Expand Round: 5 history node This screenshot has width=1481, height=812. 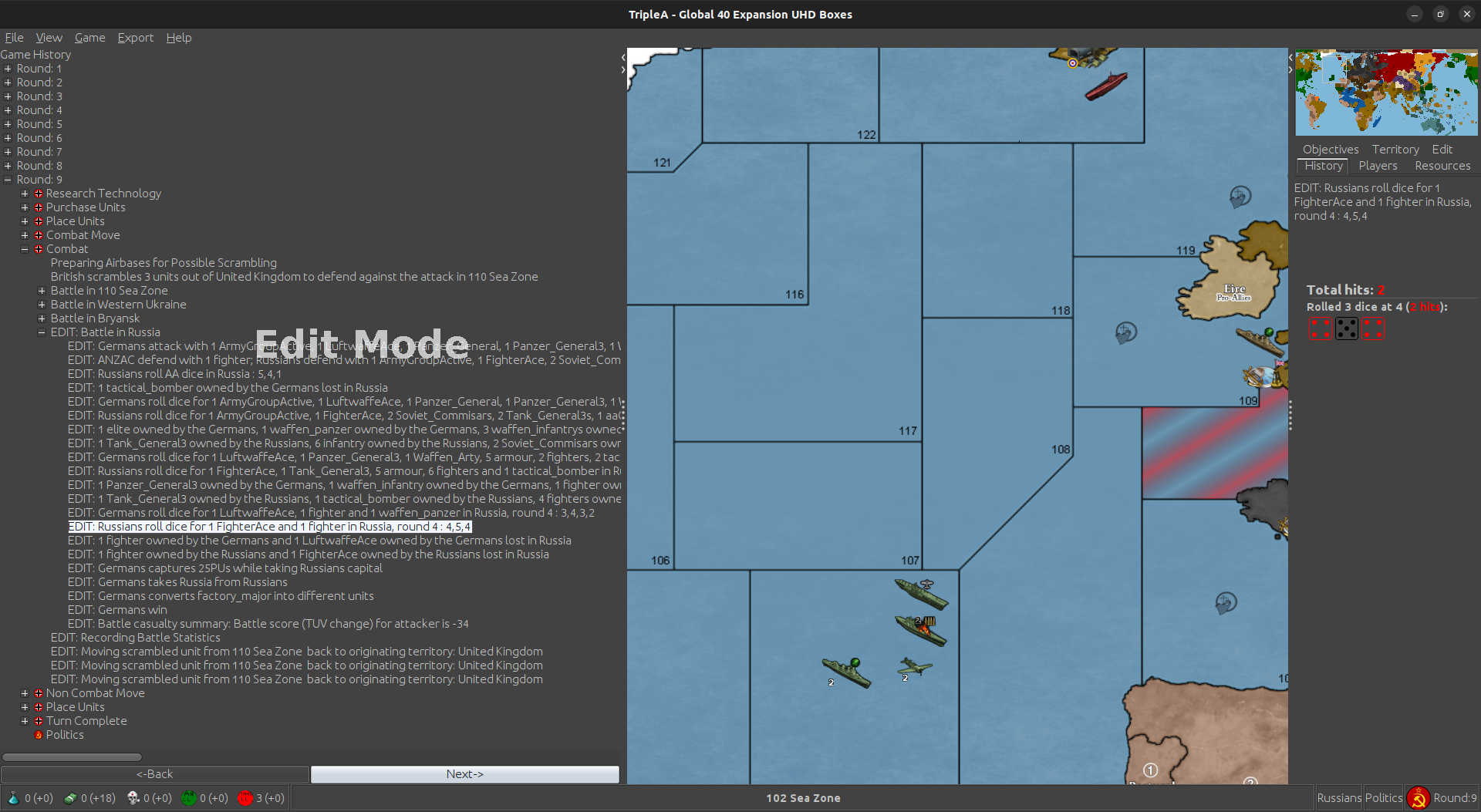tap(8, 124)
